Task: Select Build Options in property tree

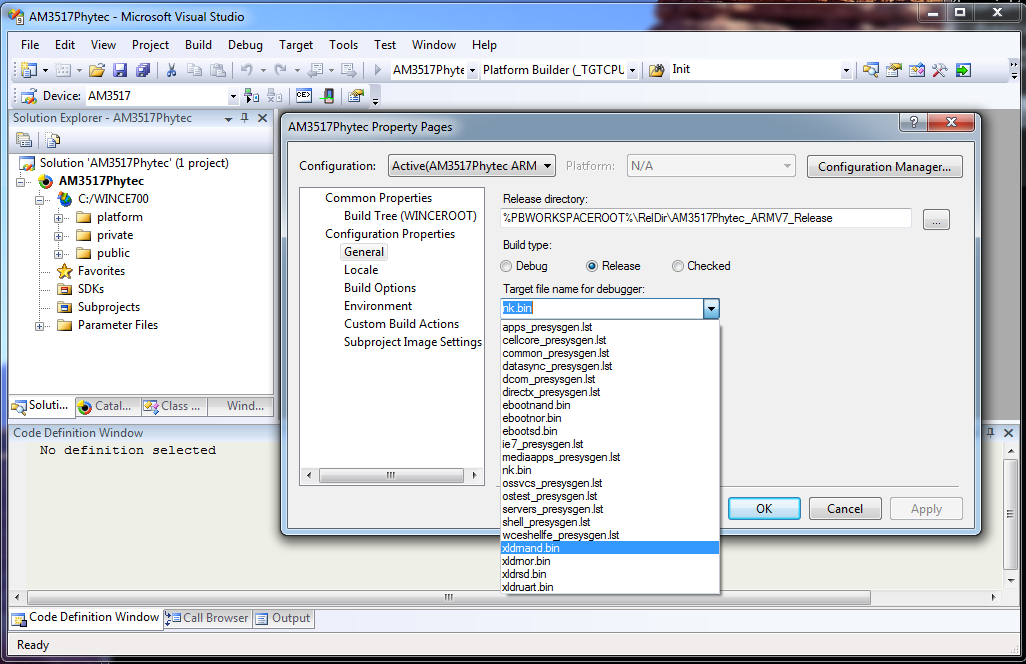Action: (x=380, y=288)
